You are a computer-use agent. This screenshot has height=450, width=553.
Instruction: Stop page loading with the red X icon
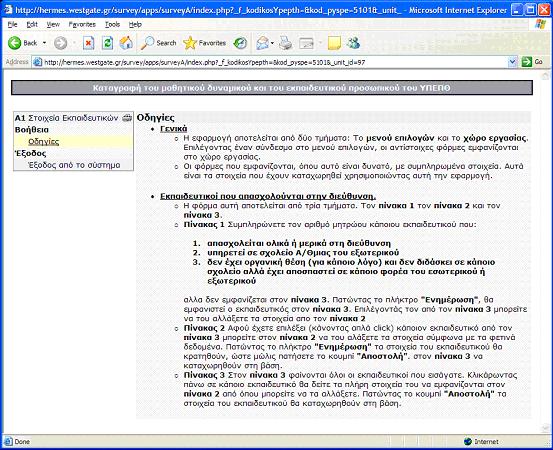(89, 43)
